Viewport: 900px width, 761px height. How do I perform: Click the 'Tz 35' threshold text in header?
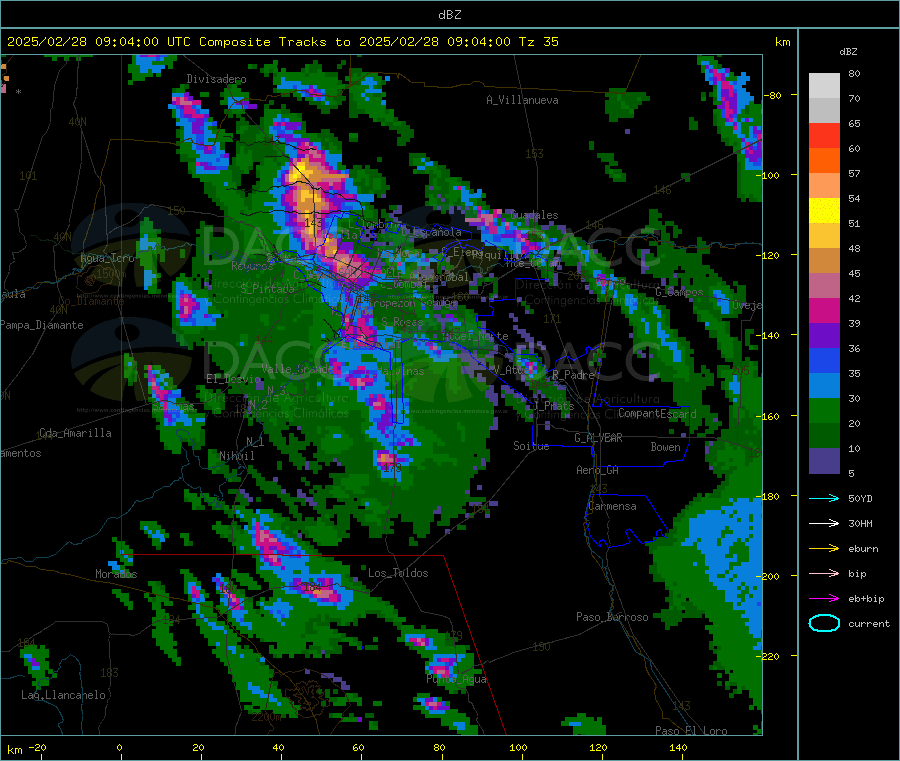coord(538,41)
